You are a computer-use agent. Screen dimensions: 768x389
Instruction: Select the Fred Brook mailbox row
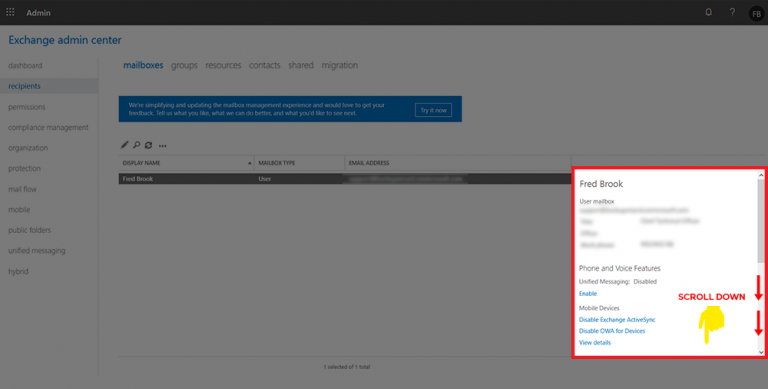345,179
